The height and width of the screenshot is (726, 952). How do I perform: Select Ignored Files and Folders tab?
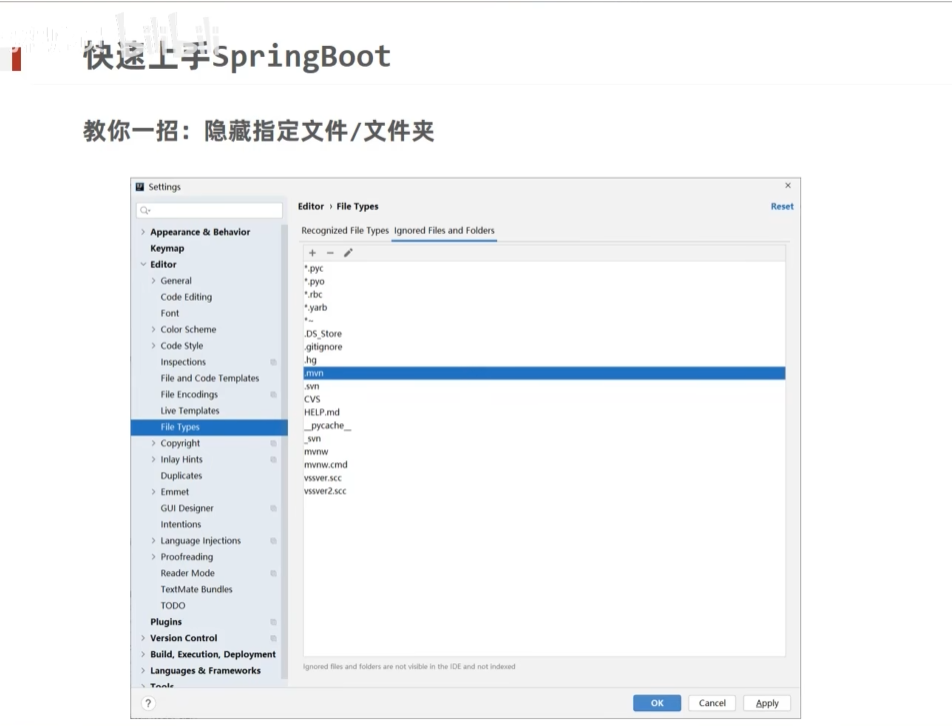[444, 231]
